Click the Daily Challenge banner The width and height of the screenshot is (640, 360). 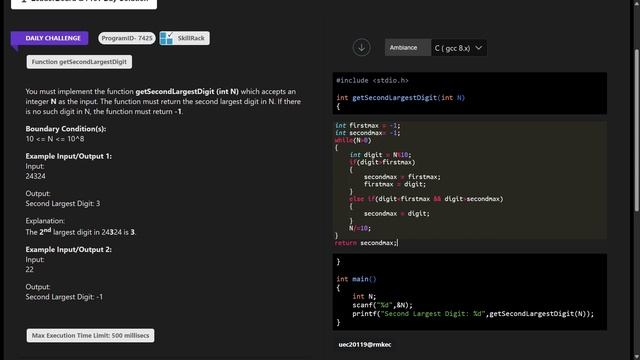tap(50, 38)
